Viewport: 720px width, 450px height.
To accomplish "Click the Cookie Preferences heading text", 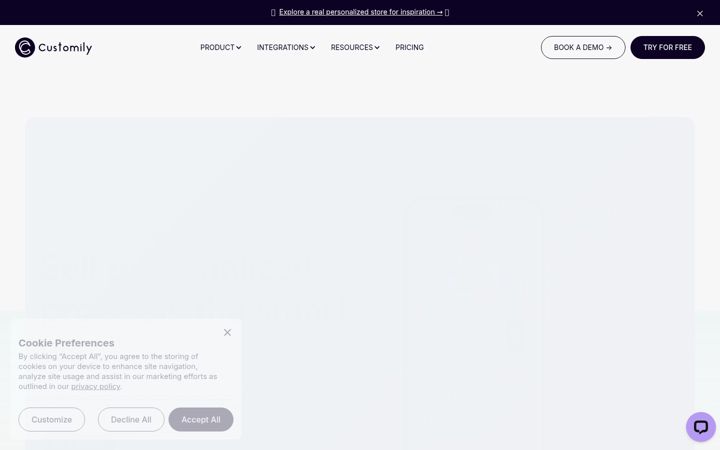I will pos(66,343).
